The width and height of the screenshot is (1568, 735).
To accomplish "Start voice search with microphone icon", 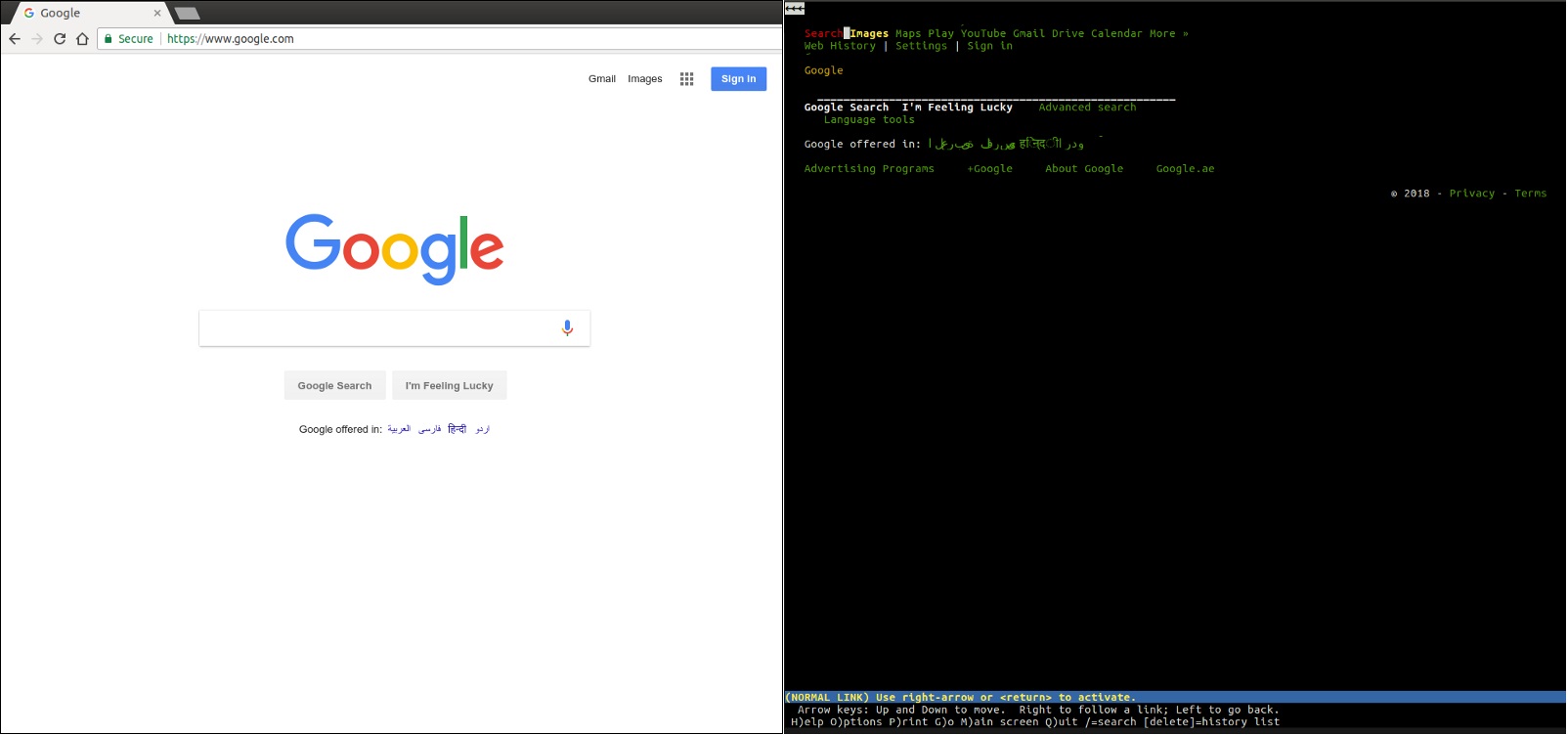I will [567, 327].
